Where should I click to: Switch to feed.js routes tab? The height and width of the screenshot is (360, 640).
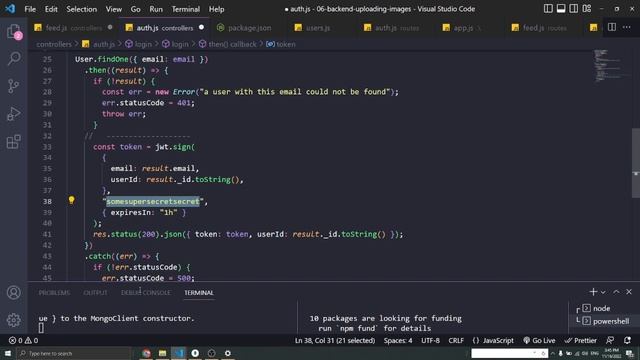[539, 28]
